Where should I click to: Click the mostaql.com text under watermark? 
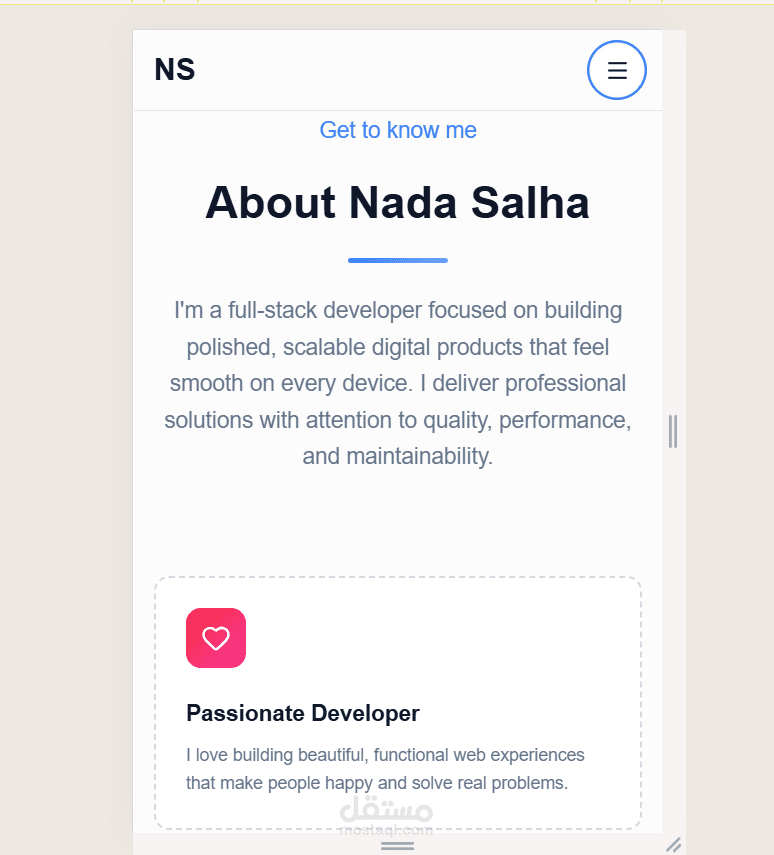(x=386, y=829)
